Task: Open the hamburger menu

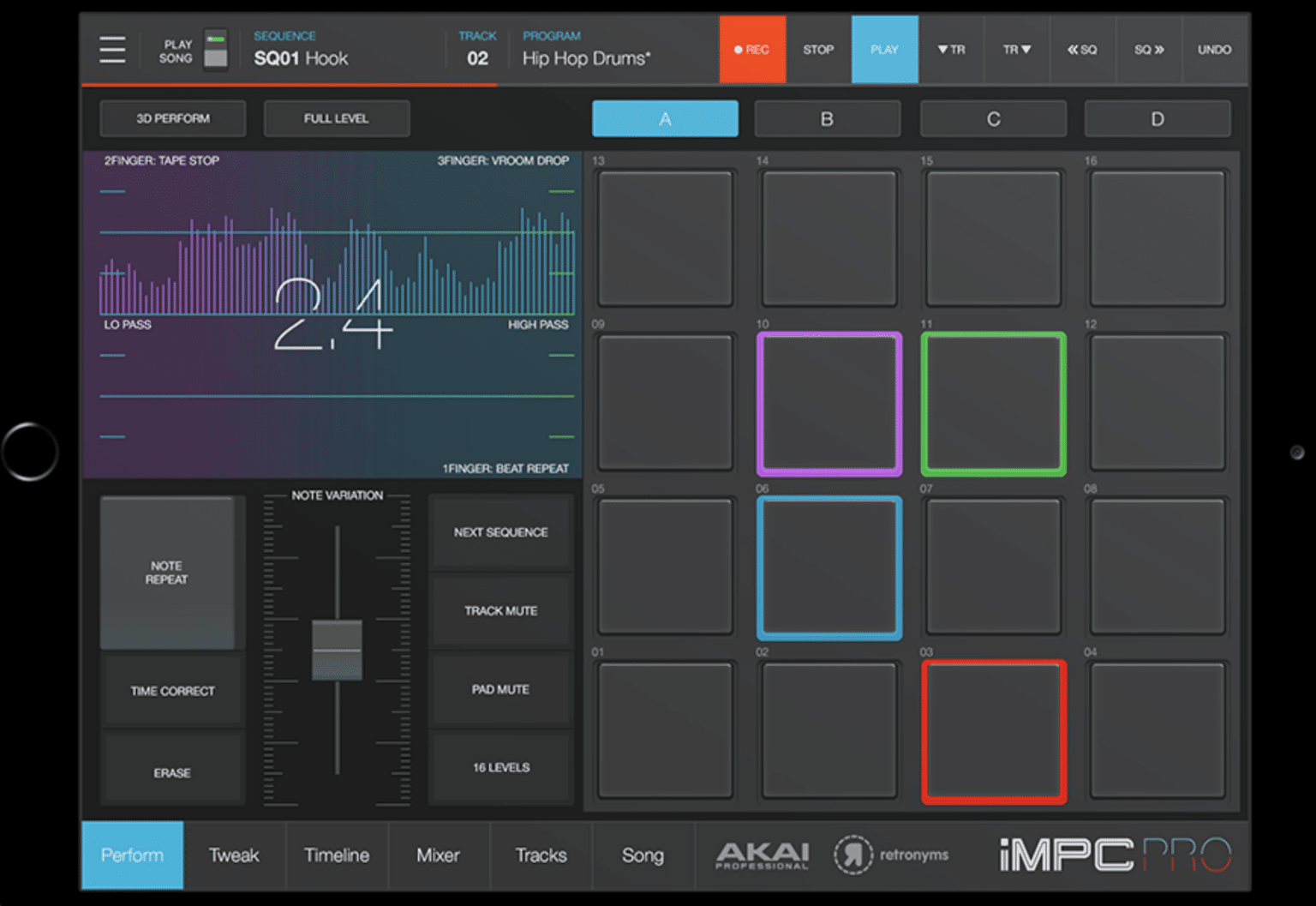Action: coord(112,50)
